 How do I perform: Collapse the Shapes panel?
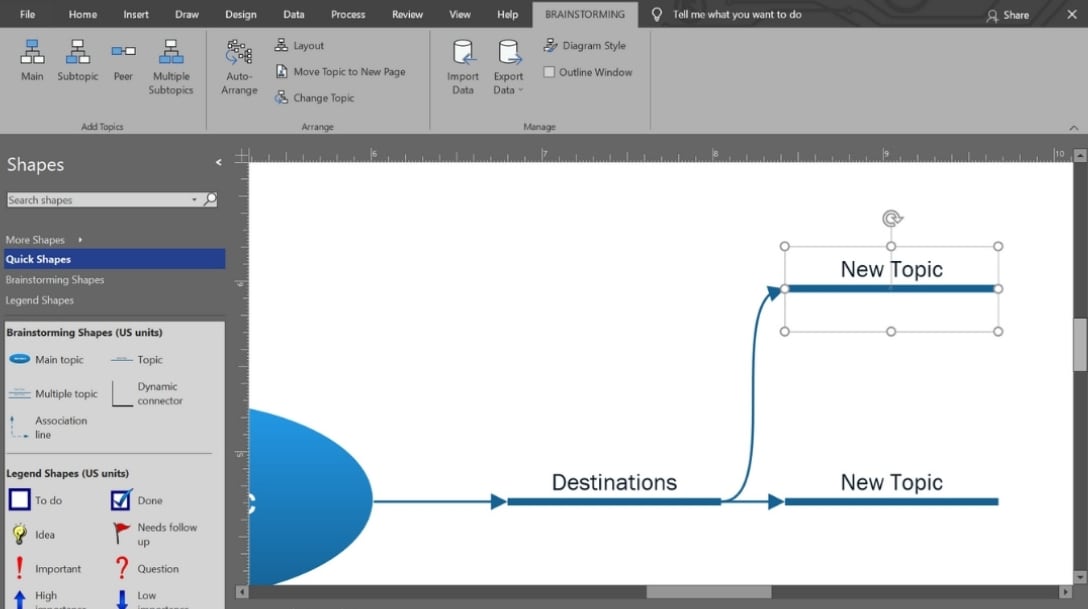[219, 162]
